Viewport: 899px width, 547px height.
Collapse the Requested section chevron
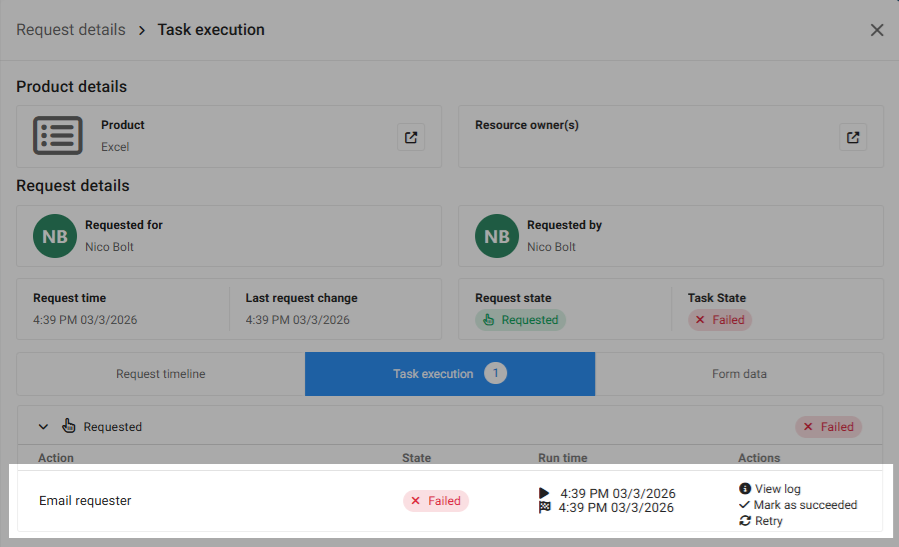coord(43,426)
